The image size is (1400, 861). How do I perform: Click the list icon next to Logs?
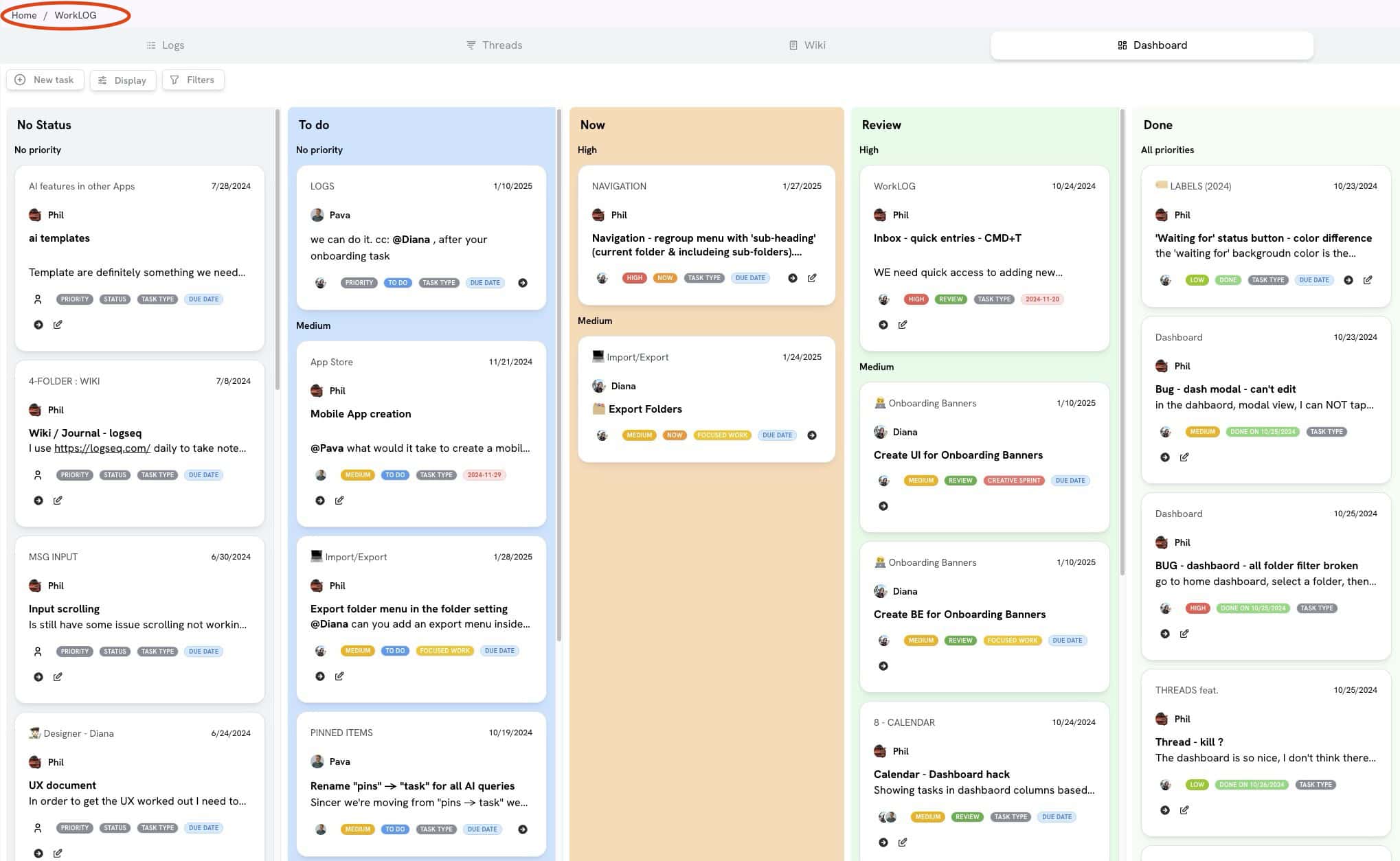(x=151, y=45)
